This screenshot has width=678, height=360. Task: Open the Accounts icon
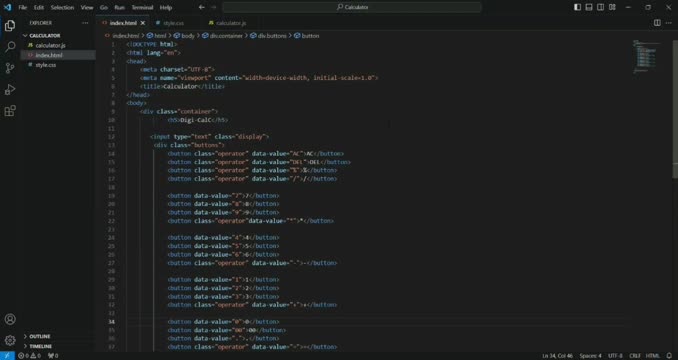pos(10,319)
